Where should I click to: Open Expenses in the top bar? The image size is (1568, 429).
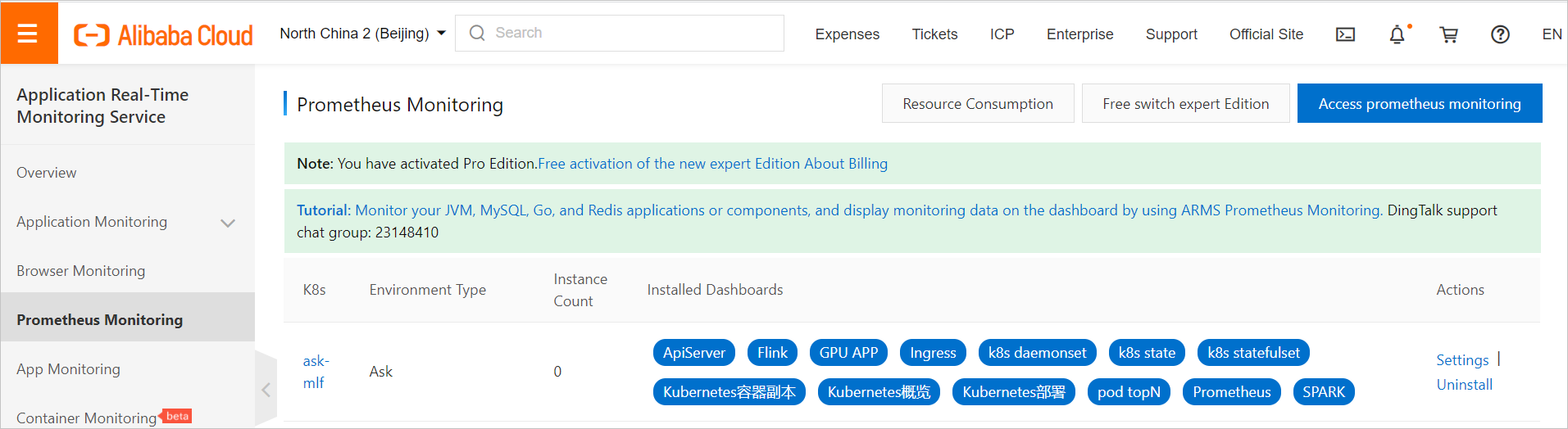pos(847,34)
